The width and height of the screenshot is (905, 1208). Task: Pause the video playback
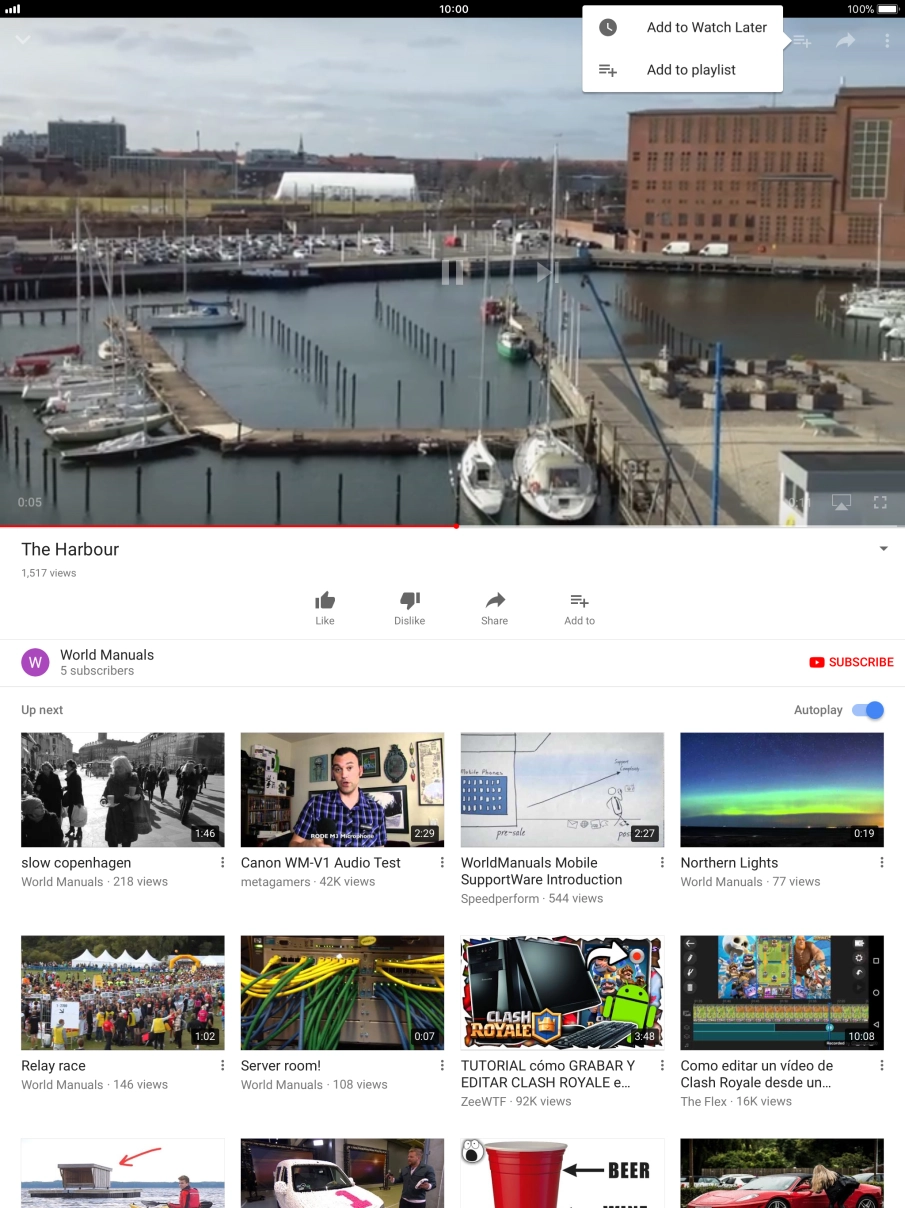click(452, 272)
